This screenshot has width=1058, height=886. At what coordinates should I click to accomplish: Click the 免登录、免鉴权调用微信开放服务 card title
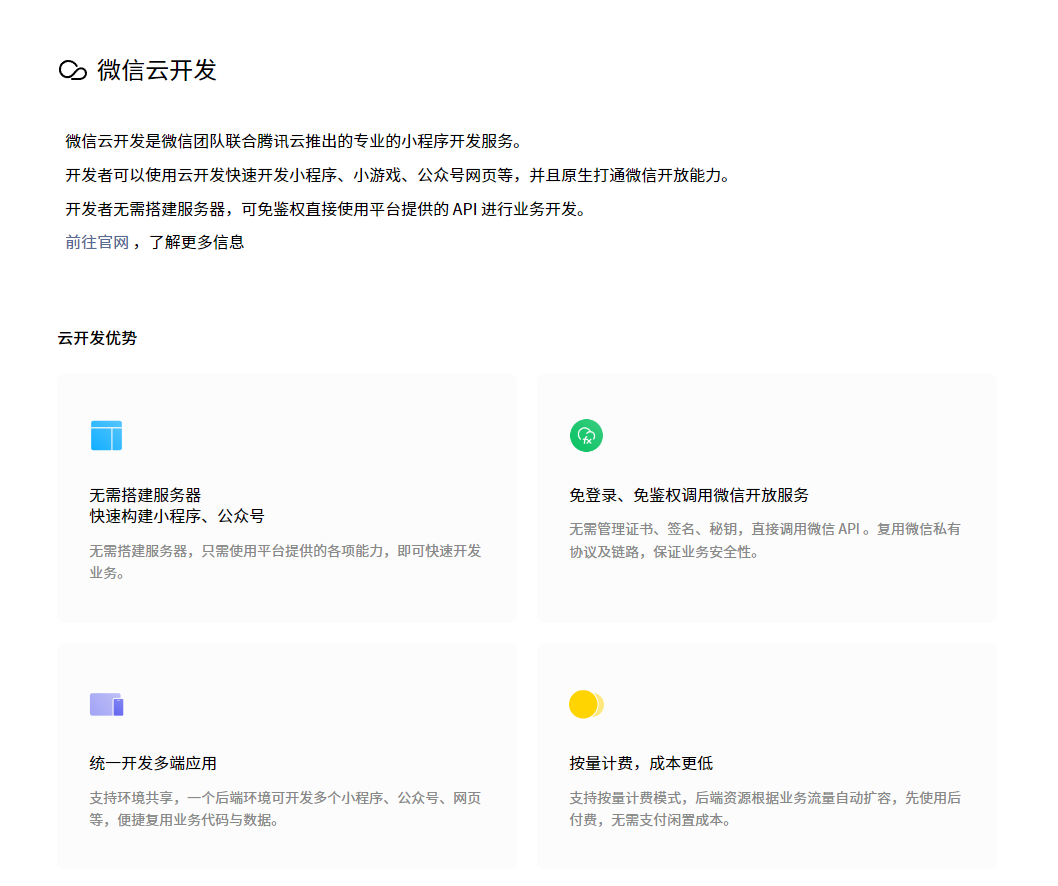click(689, 495)
